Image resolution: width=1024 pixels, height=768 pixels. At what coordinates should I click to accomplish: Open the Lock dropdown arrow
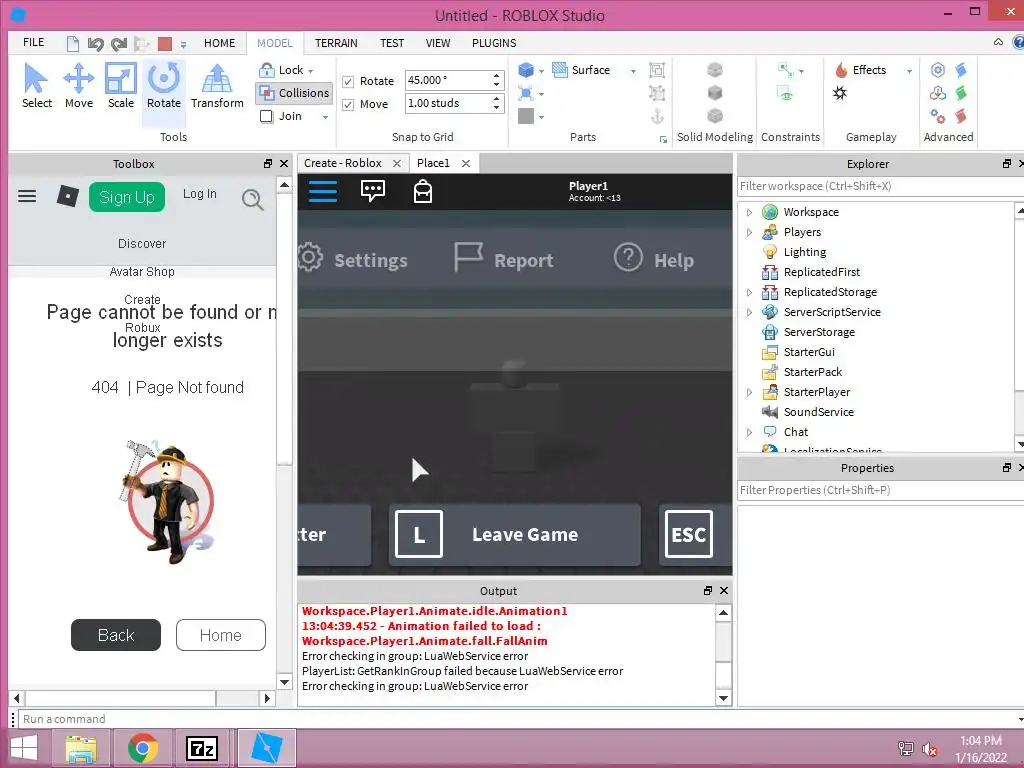point(311,71)
